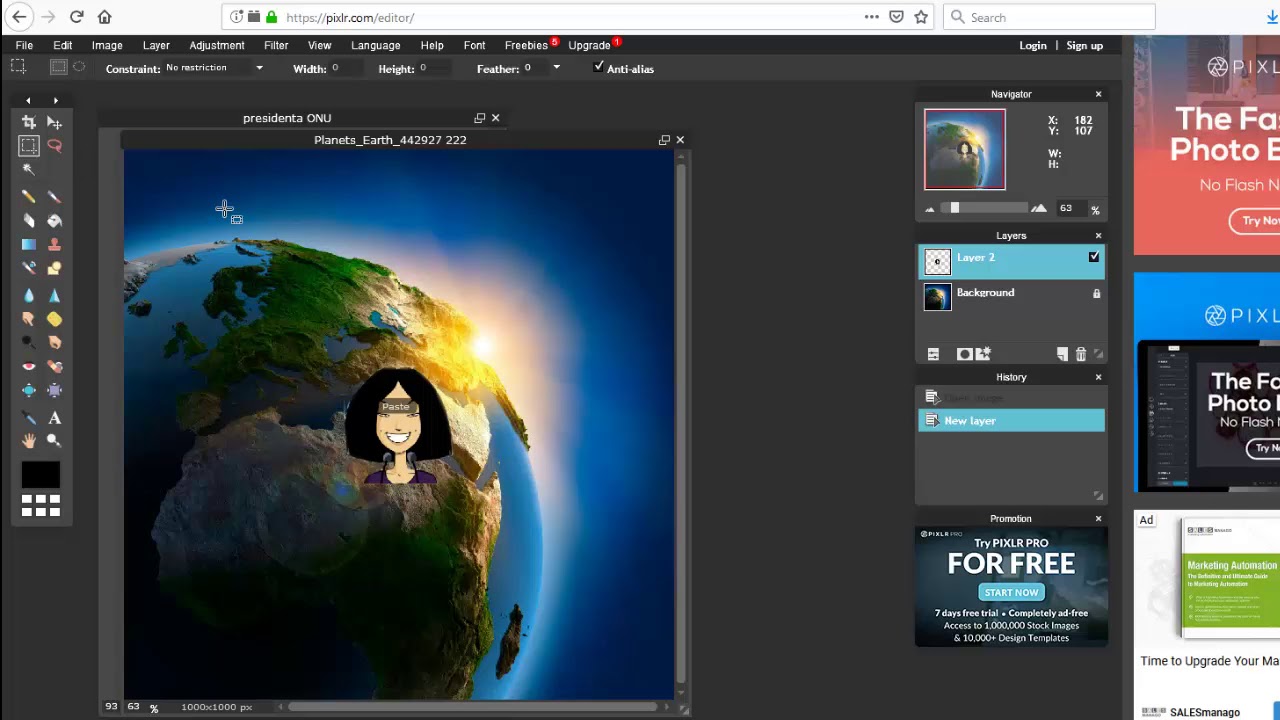Viewport: 1280px width, 720px height.
Task: Select the Red Eye Reduction tool
Action: coord(28,367)
